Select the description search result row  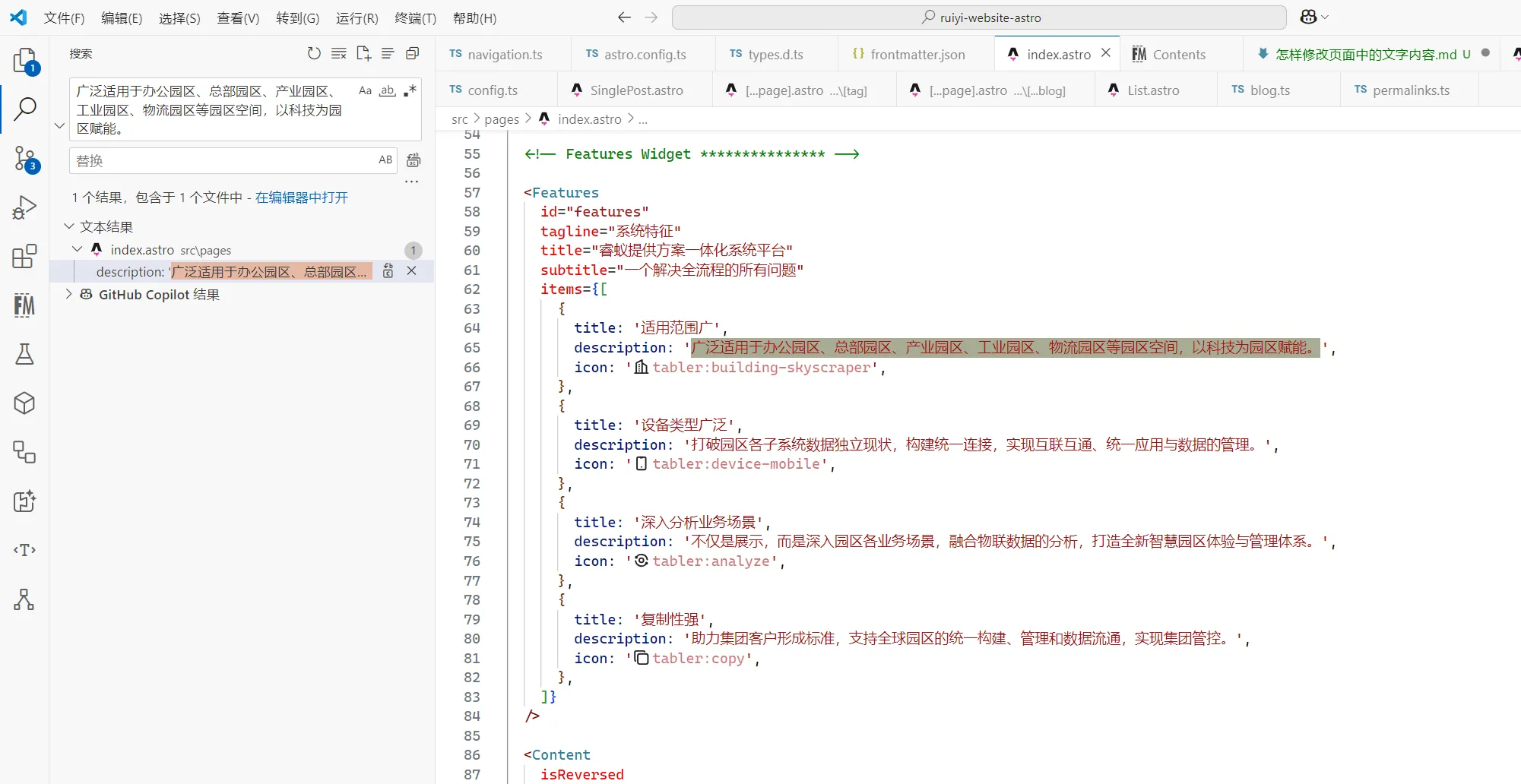click(242, 271)
